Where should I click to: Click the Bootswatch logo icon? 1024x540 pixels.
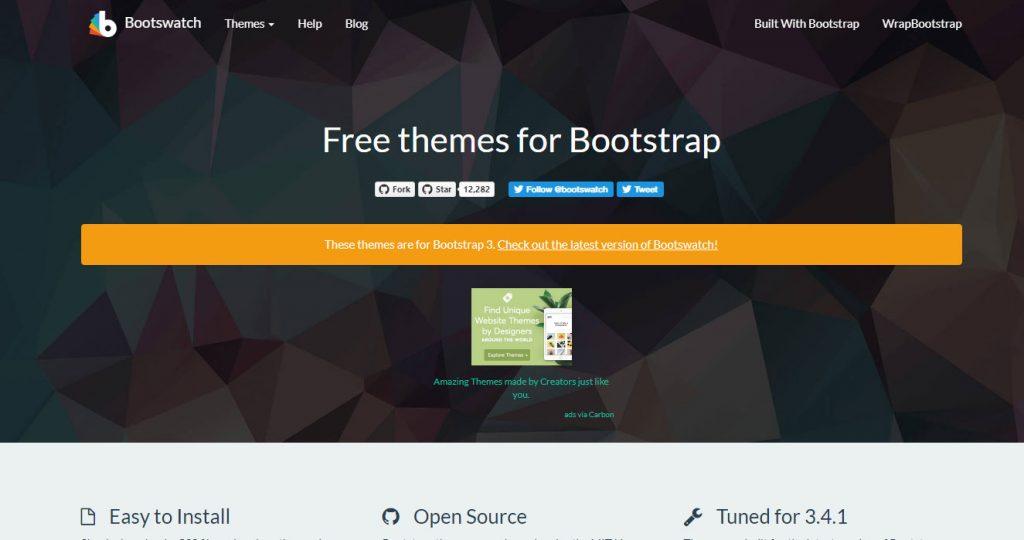click(x=103, y=24)
